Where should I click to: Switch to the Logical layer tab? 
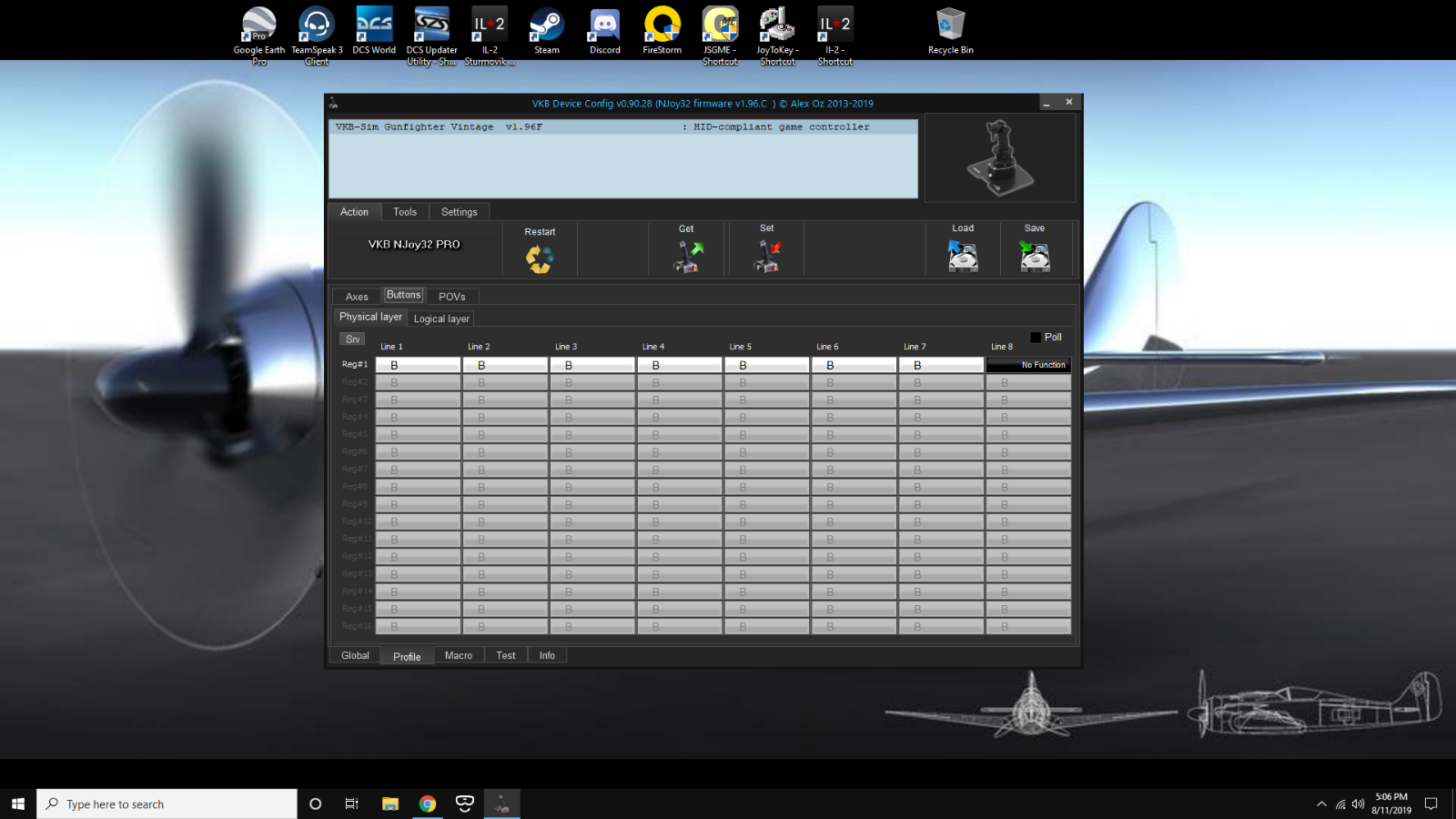click(441, 318)
